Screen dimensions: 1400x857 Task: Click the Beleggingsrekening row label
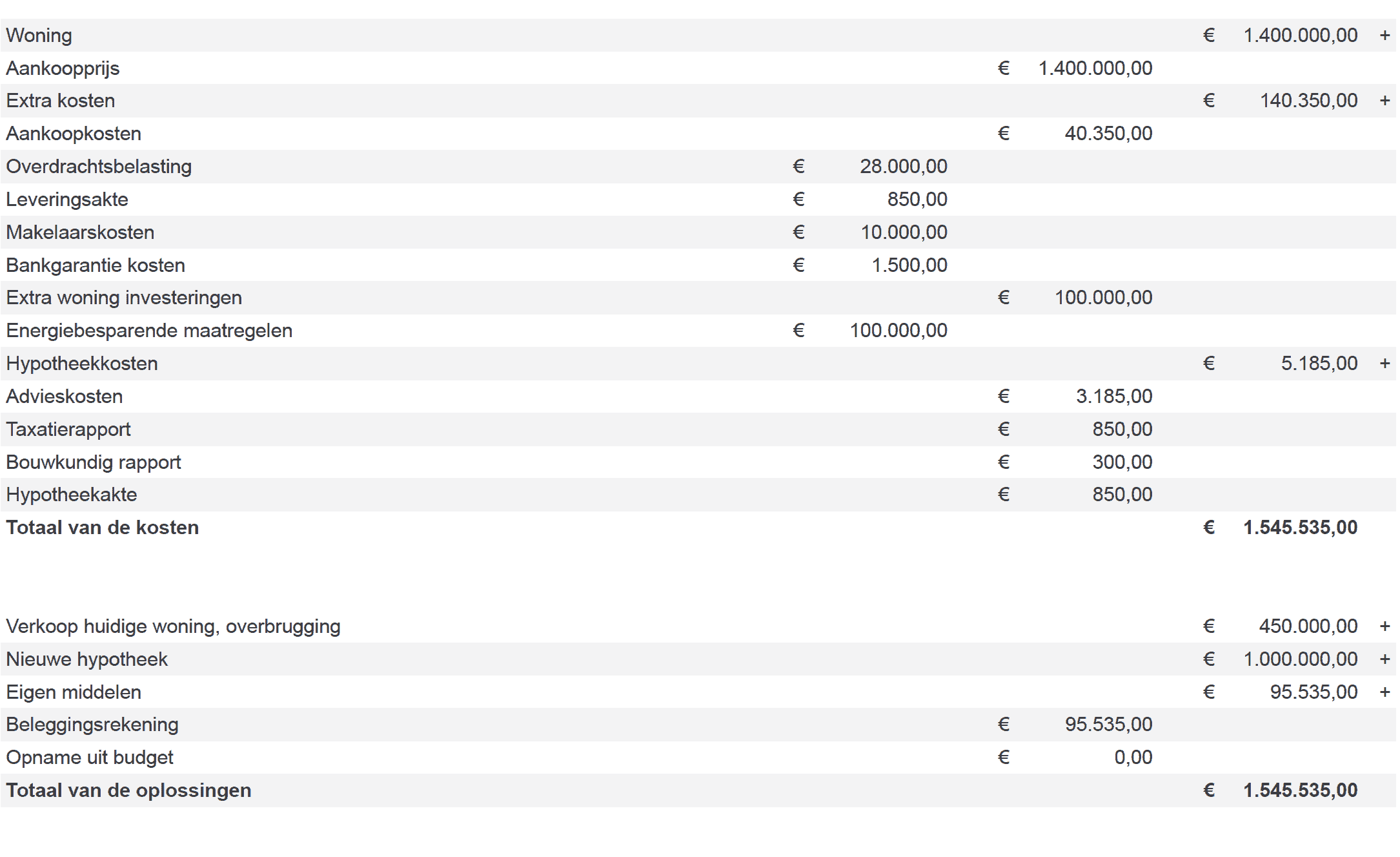(x=92, y=725)
